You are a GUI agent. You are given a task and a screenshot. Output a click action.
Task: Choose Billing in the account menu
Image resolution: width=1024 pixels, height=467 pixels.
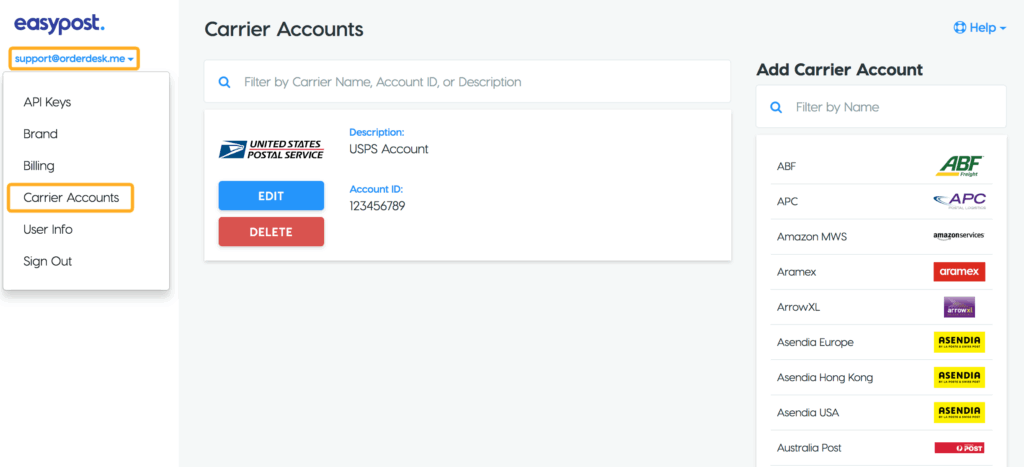(39, 166)
